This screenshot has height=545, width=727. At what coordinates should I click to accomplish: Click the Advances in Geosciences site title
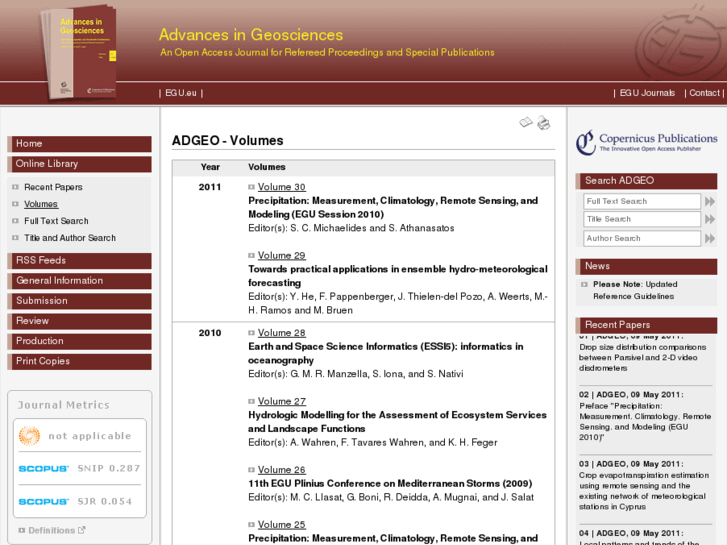[x=251, y=35]
